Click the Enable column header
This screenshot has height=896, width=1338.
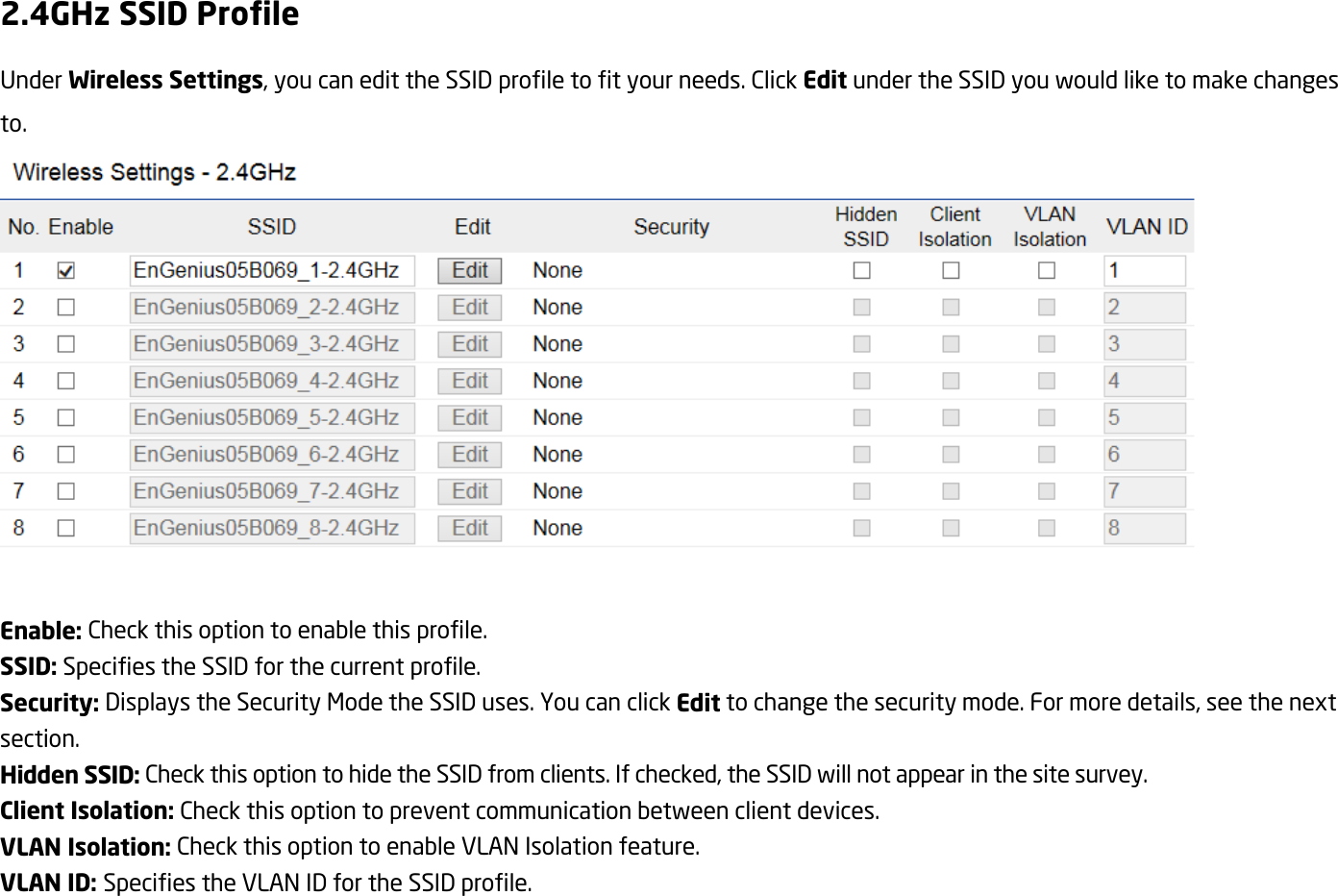(x=81, y=227)
